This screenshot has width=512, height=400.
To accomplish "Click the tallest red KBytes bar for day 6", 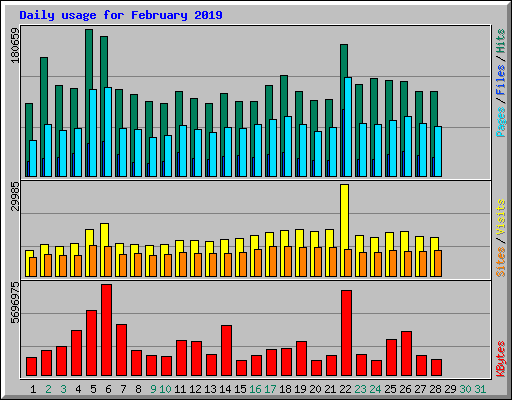I will point(107,330).
